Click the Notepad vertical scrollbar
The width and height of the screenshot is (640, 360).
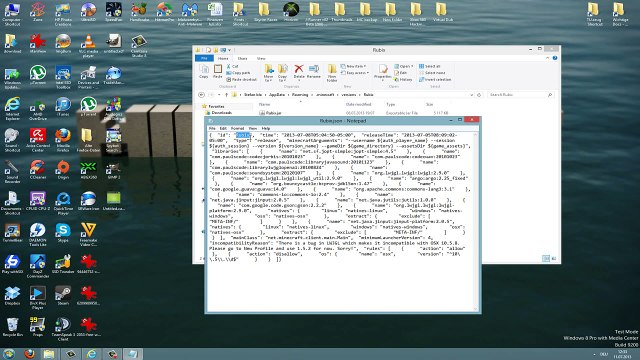[x=475, y=222]
